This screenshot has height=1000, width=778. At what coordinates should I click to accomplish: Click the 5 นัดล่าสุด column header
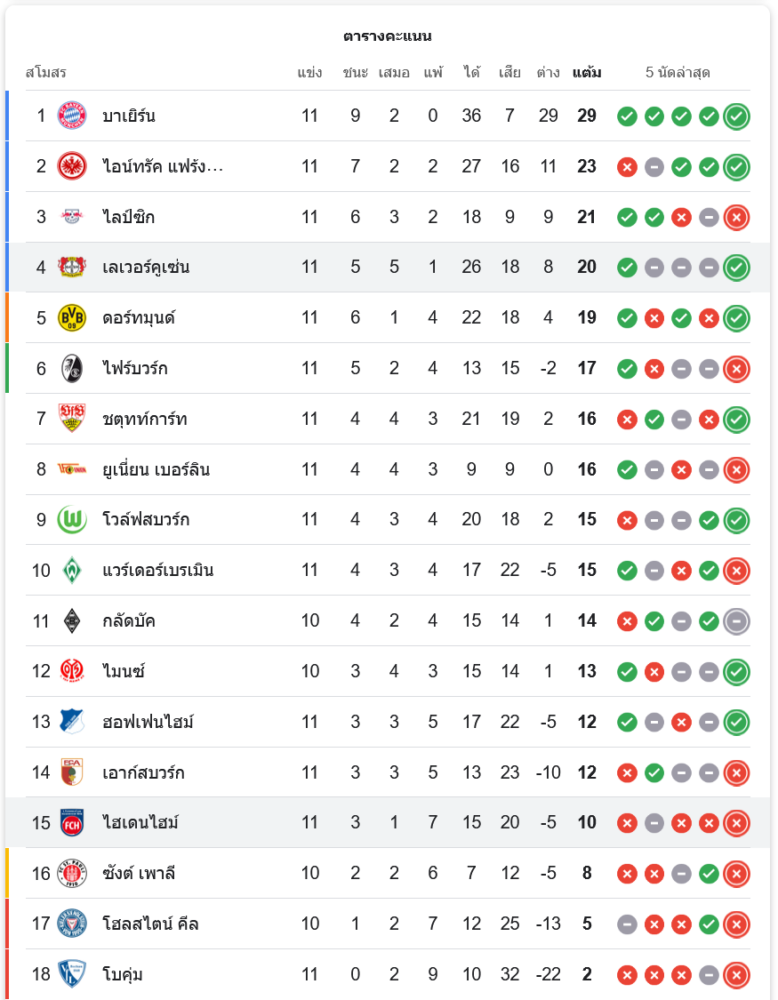click(678, 73)
